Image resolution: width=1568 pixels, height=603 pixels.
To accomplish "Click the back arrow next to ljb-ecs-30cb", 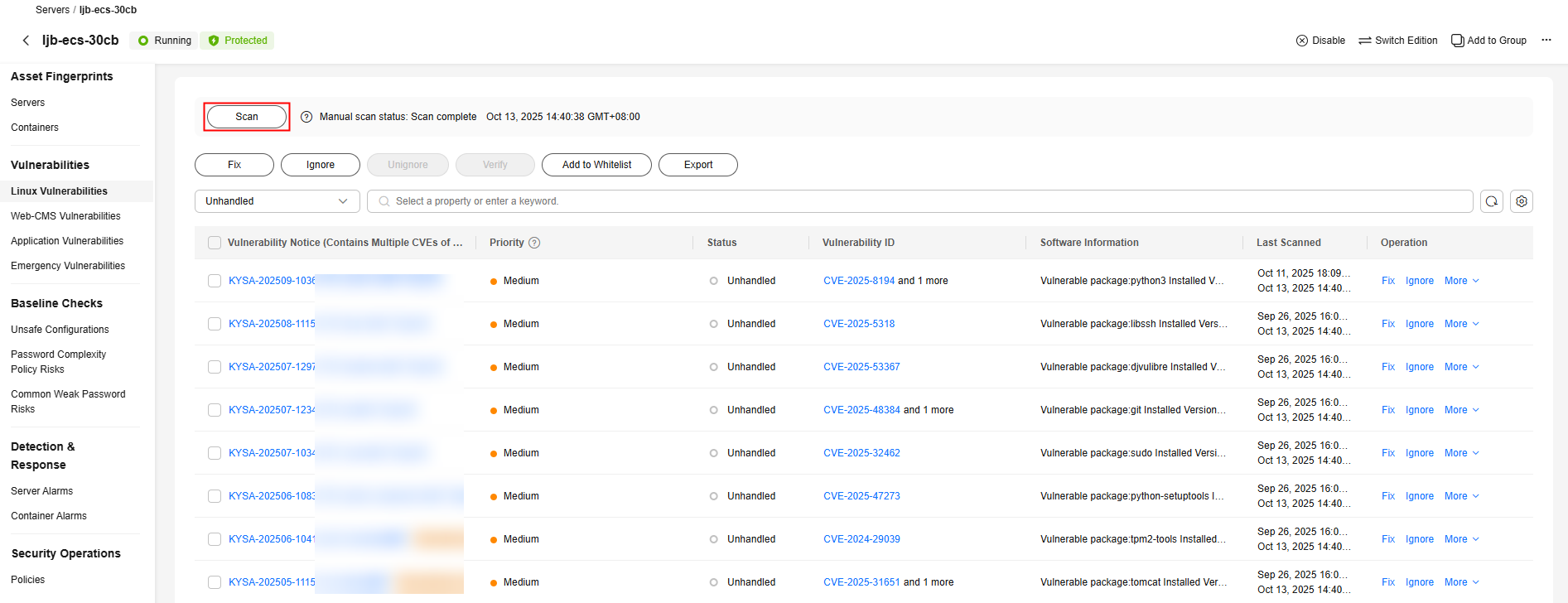I will tap(26, 41).
